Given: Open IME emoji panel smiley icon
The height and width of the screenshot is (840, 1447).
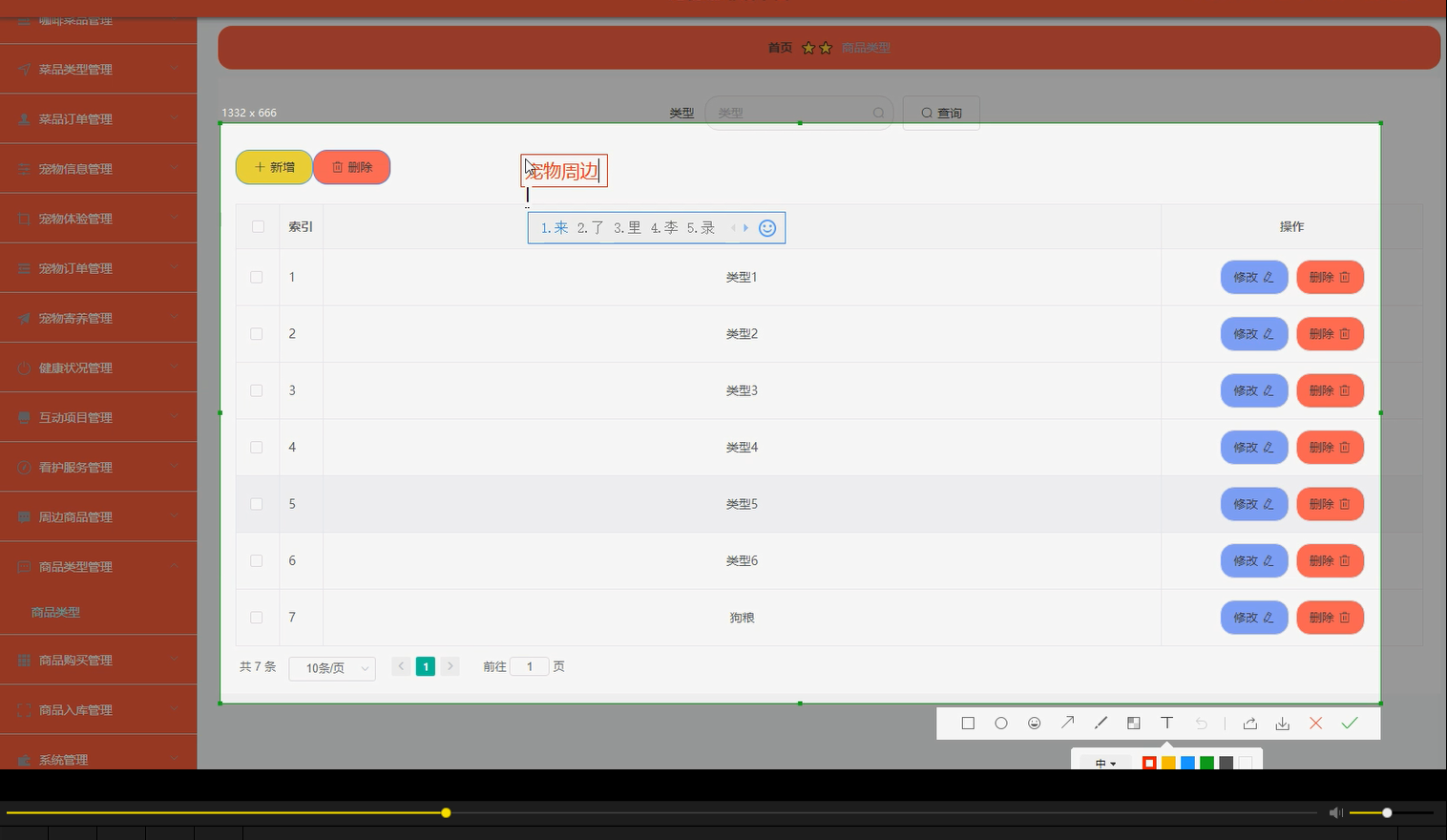Looking at the screenshot, I should pos(767,228).
